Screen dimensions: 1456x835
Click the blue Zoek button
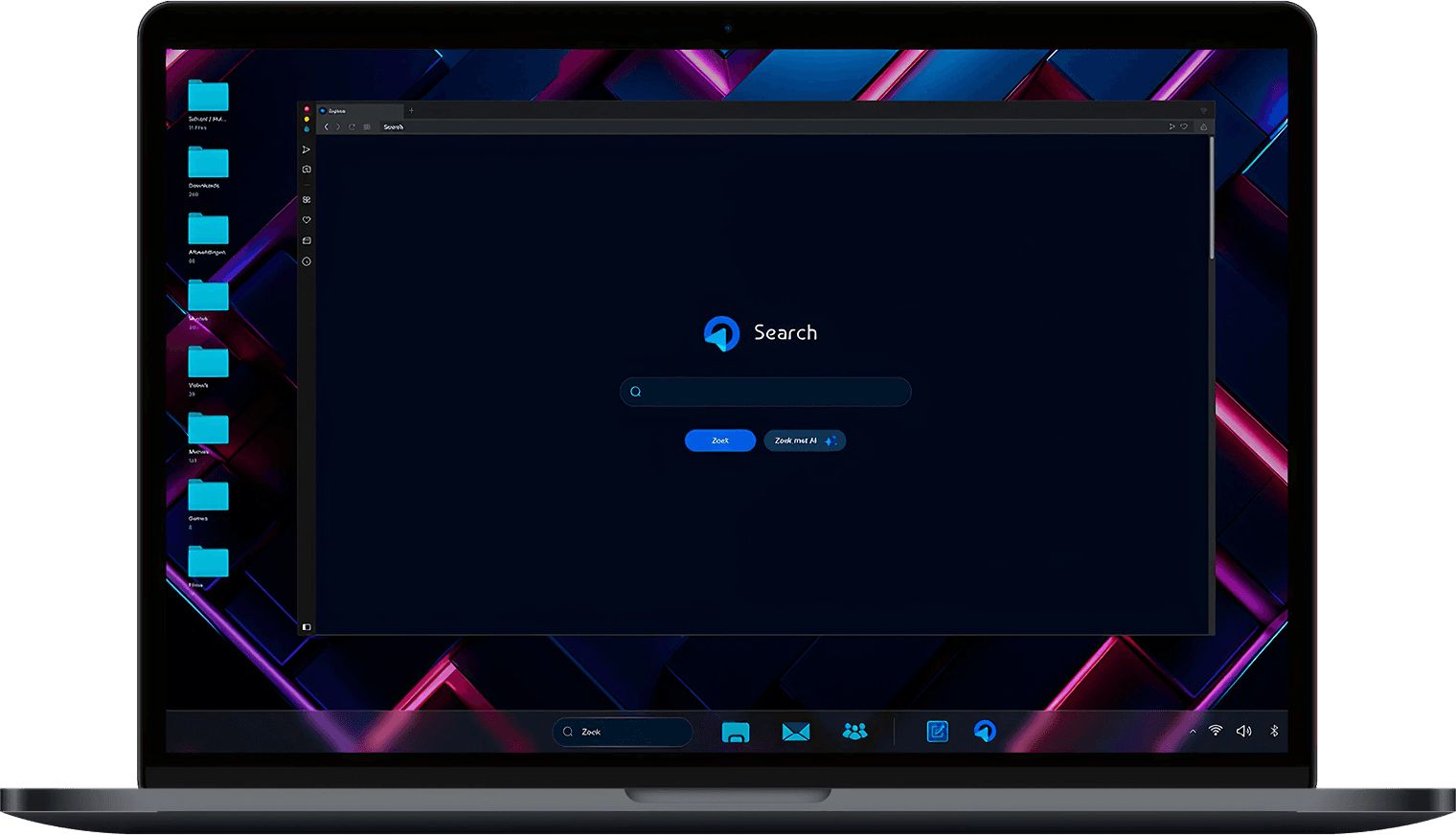point(720,440)
